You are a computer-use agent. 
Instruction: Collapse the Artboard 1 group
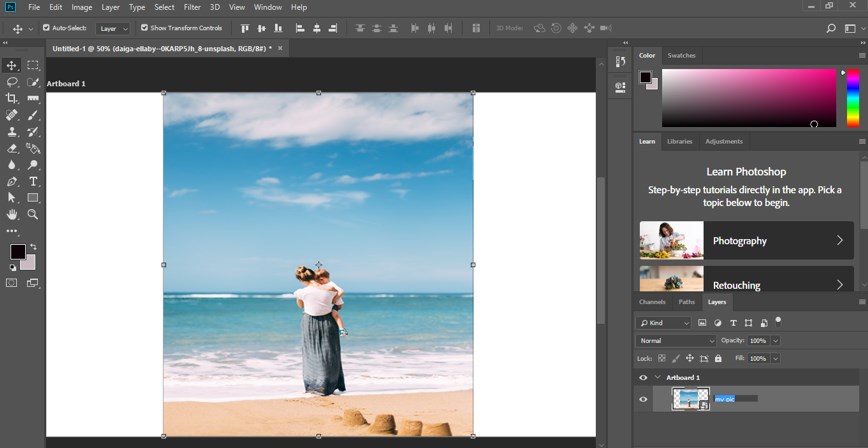tap(657, 377)
